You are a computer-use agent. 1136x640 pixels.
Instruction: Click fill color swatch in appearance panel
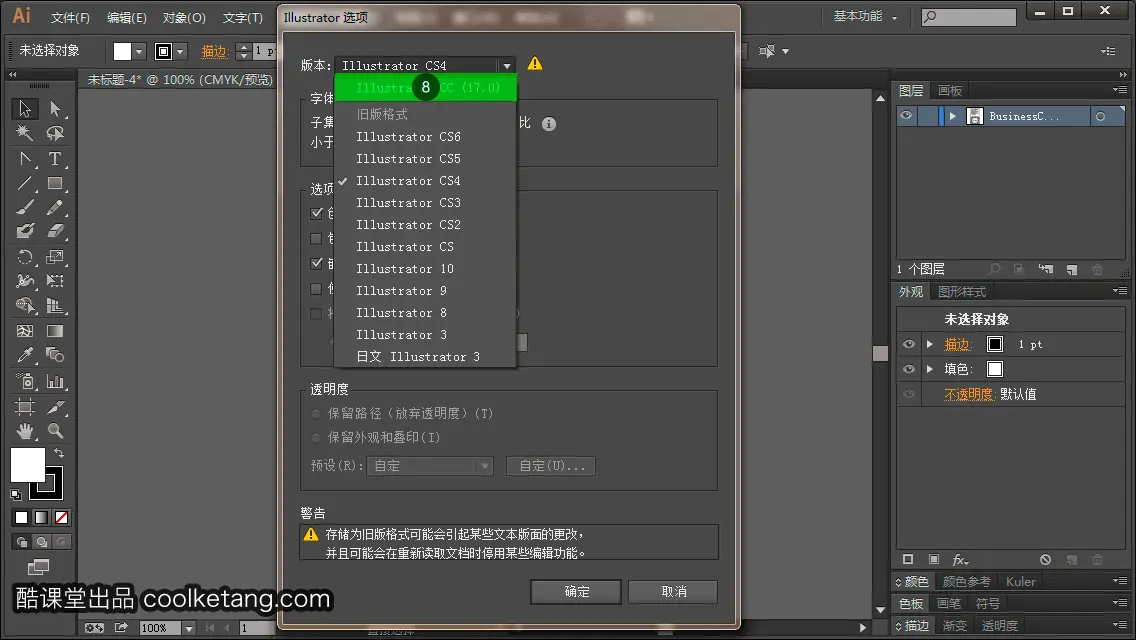(x=995, y=369)
